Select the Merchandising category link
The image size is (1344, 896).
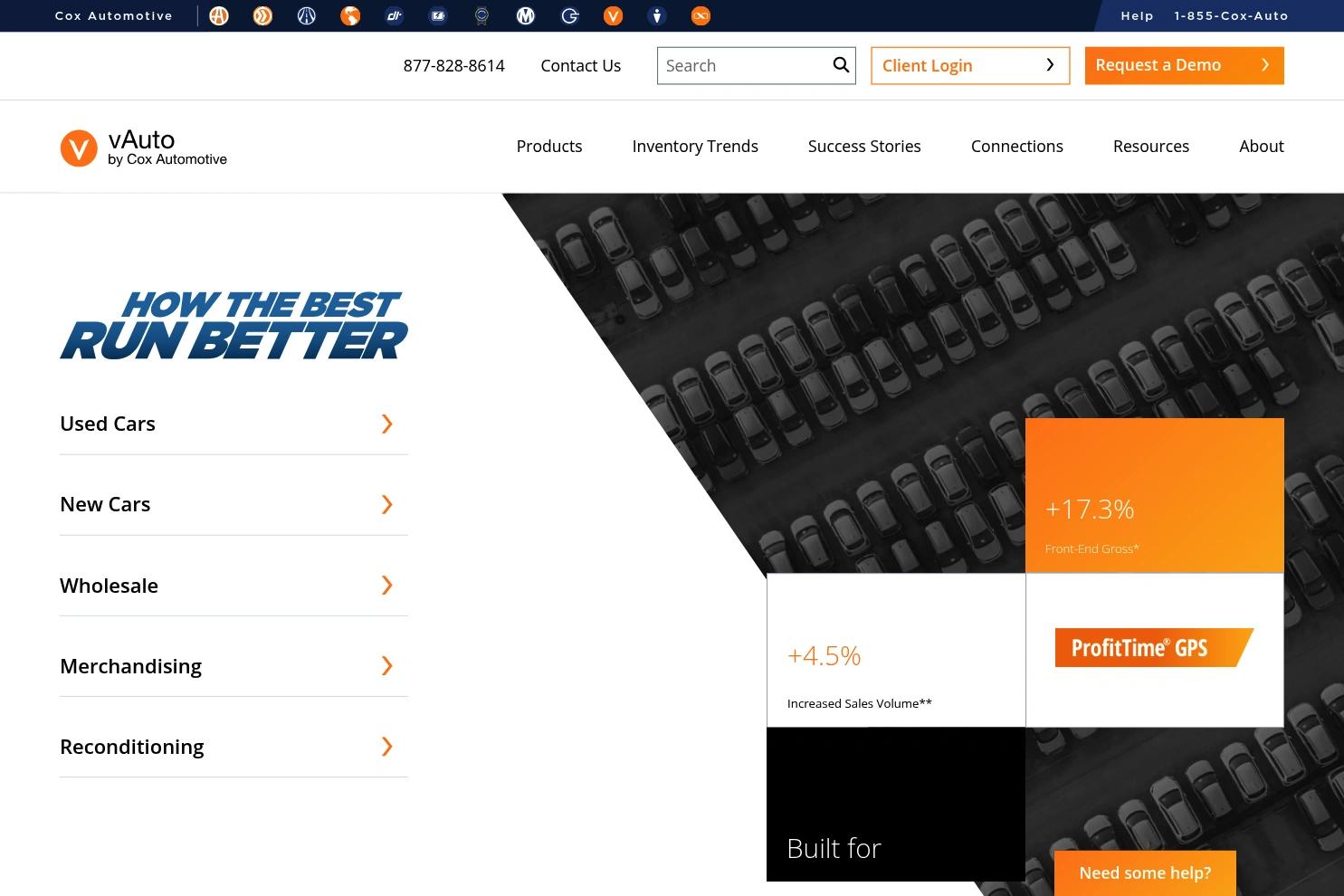click(131, 666)
